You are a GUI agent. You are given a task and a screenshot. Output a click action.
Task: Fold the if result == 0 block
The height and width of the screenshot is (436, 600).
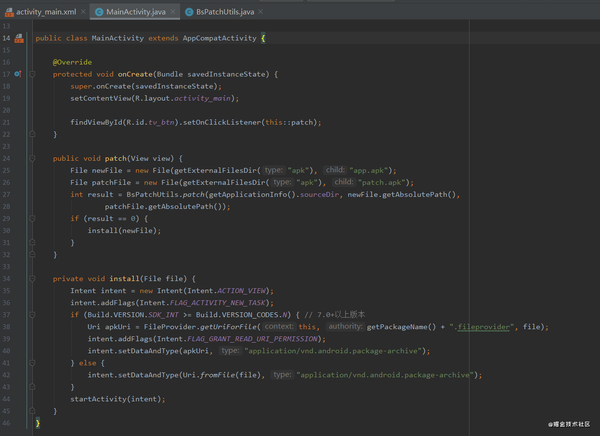coord(34,218)
